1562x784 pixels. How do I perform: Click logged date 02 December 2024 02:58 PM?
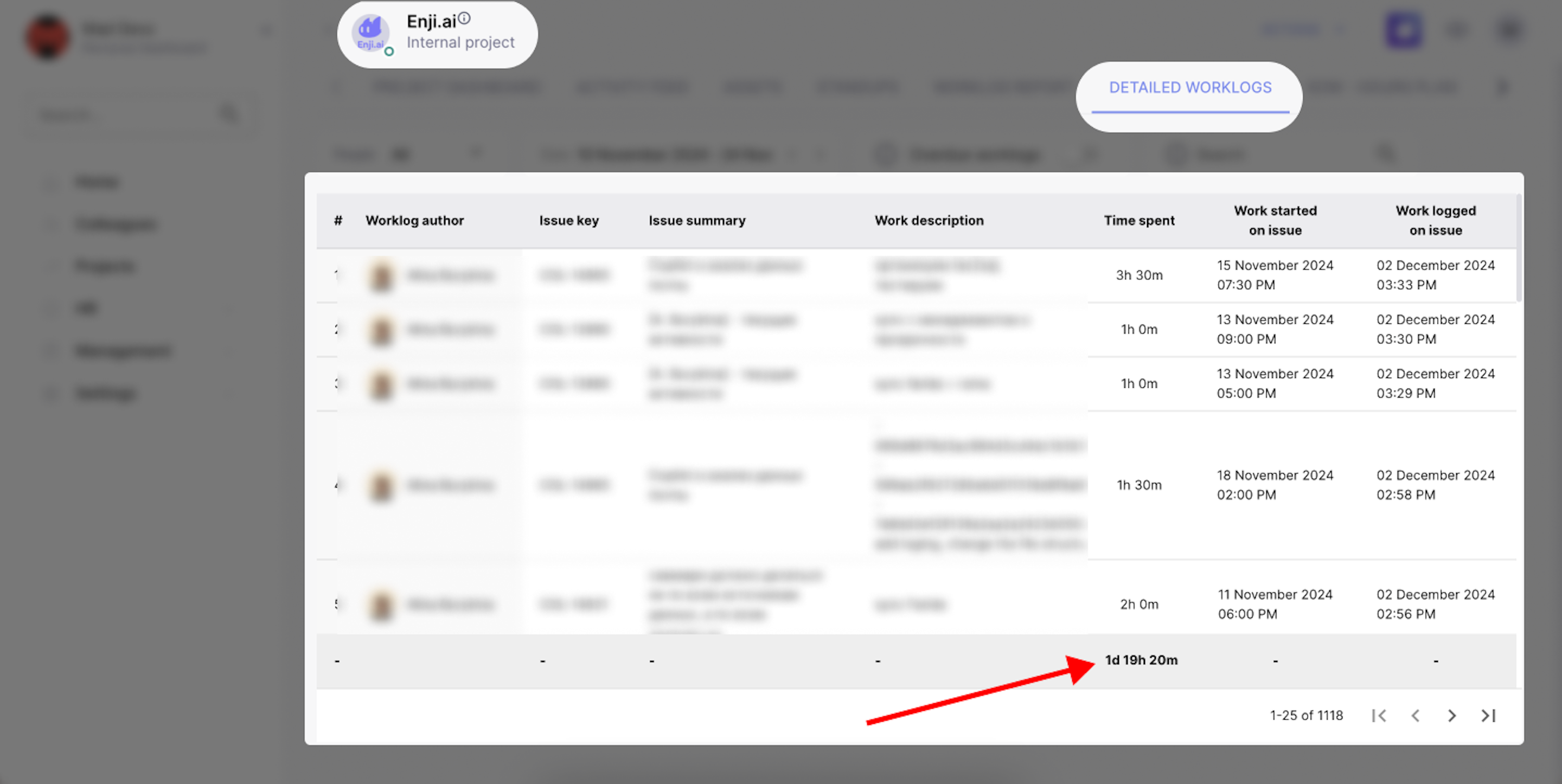tap(1435, 485)
